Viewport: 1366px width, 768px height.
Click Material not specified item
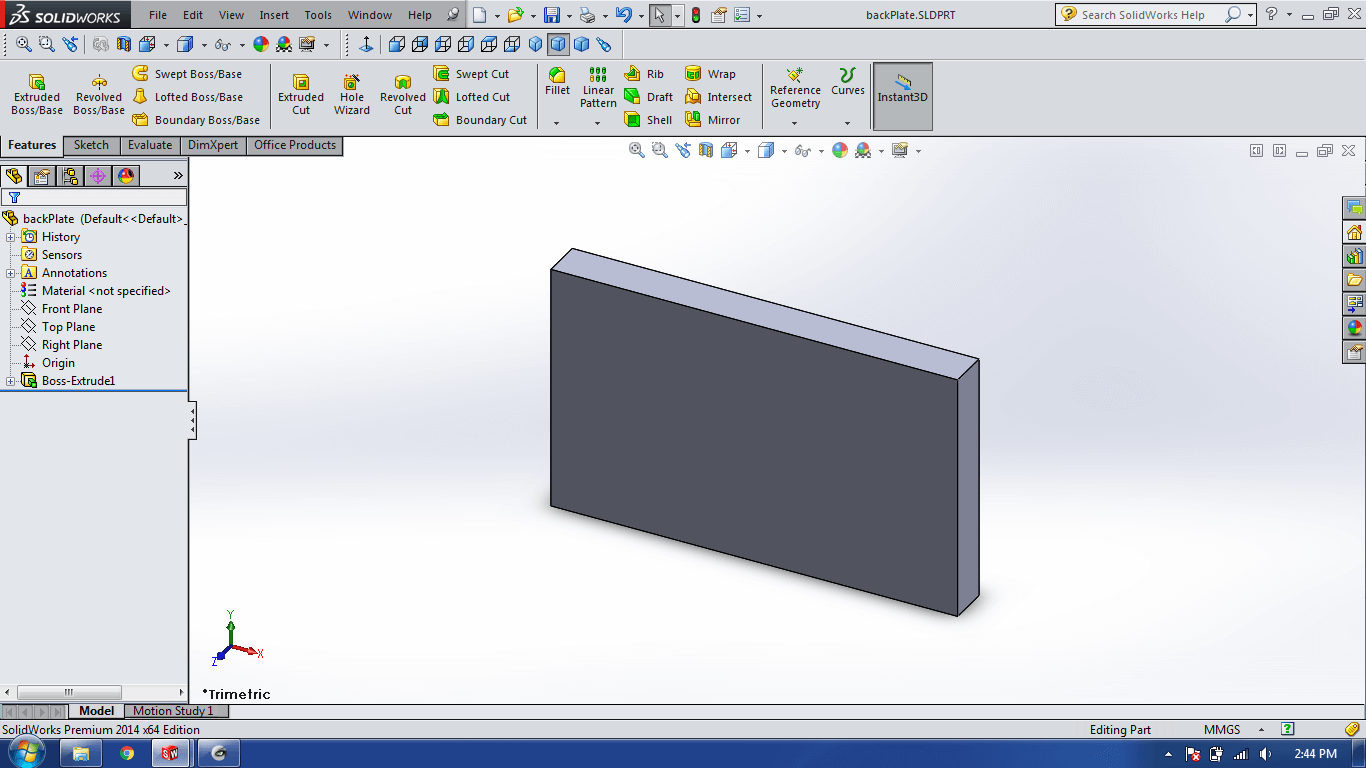pos(96,291)
